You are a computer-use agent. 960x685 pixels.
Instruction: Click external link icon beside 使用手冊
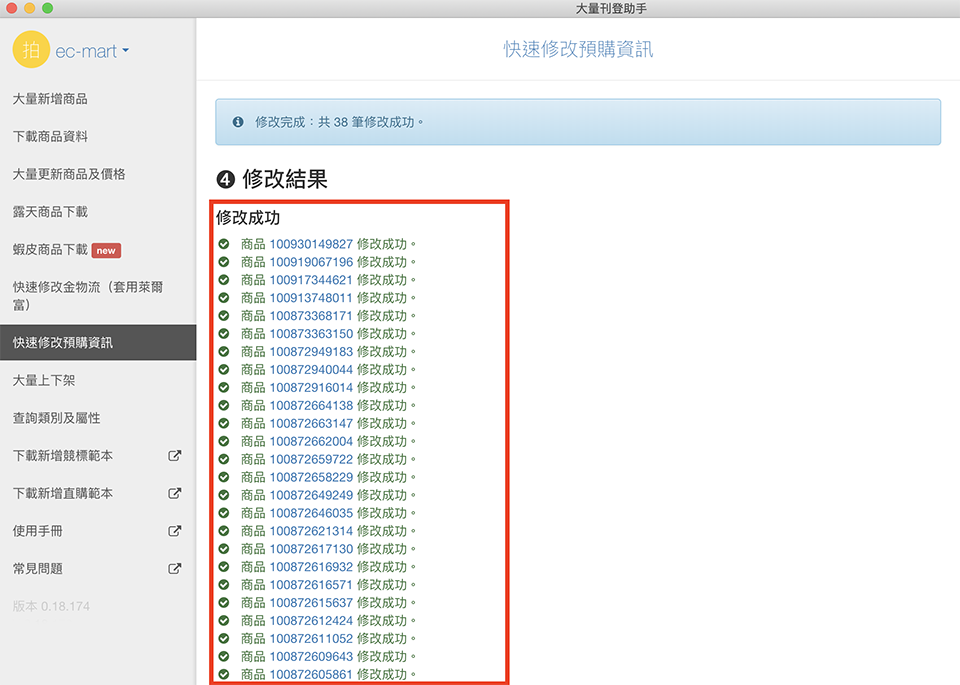click(x=175, y=531)
